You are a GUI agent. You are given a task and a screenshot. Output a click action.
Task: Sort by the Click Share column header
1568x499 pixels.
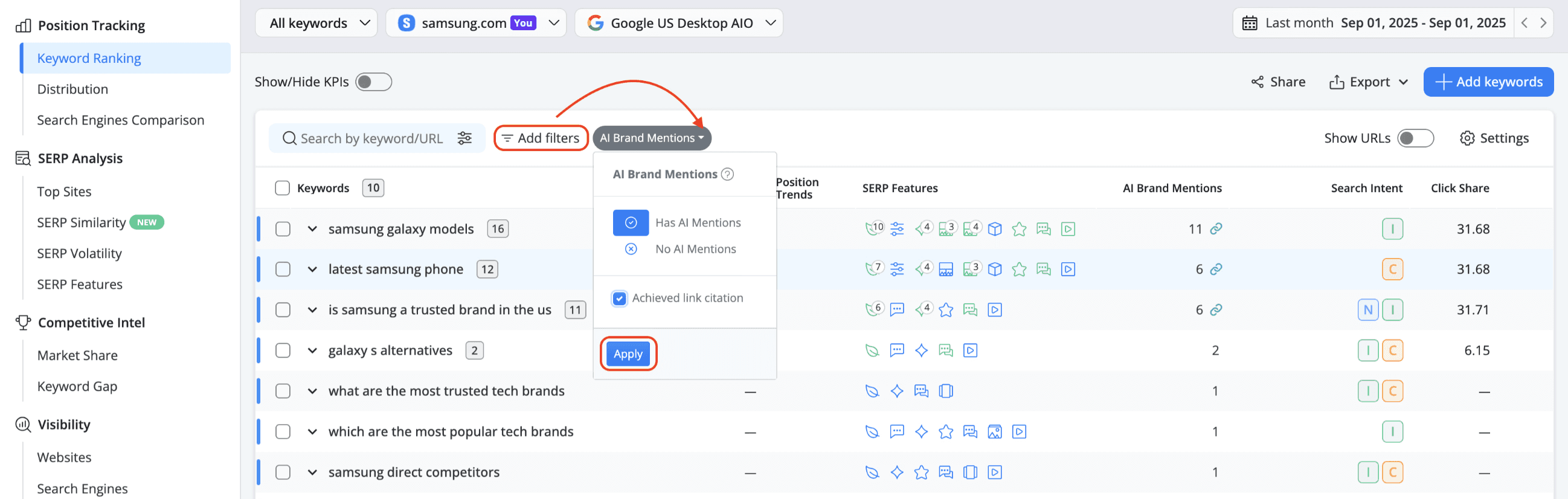pyautogui.click(x=1460, y=188)
